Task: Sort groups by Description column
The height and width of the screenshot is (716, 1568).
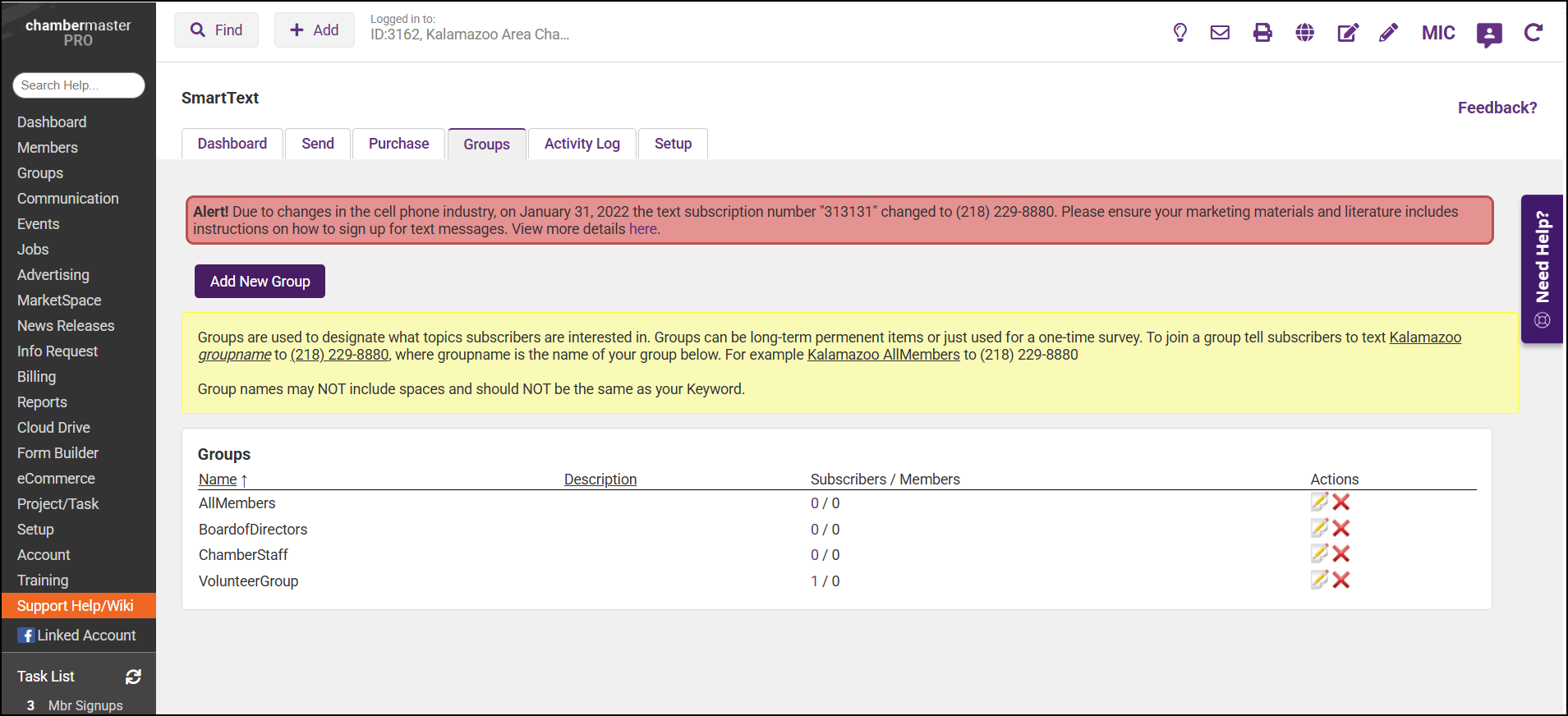Action: coord(600,480)
